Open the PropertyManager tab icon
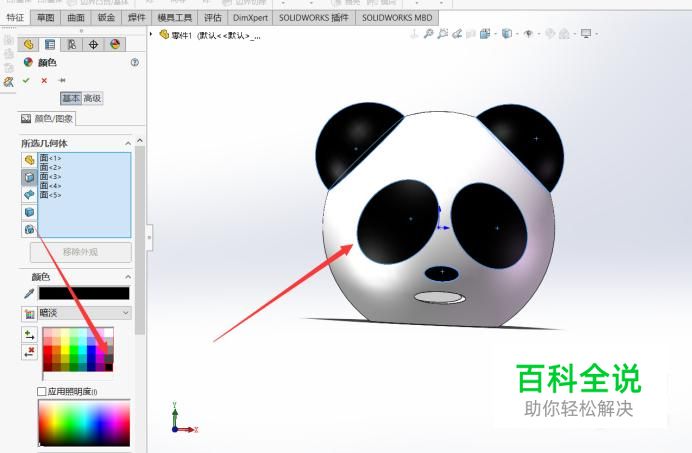692x453 pixels. coord(50,44)
